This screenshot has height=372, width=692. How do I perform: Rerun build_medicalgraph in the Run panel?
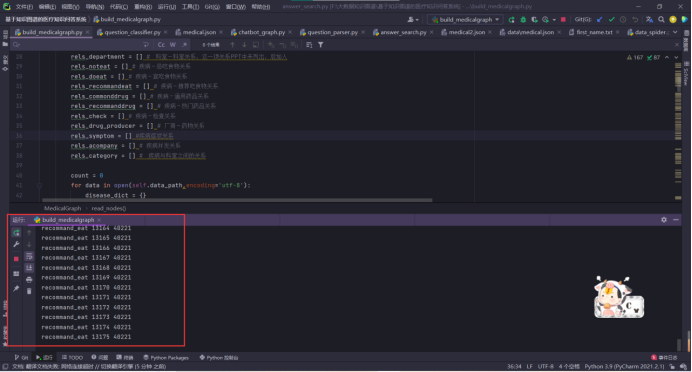[x=16, y=233]
